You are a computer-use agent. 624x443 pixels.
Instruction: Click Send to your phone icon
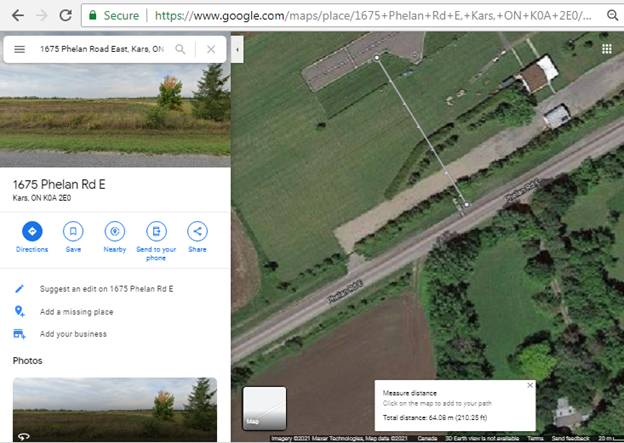coord(156,231)
